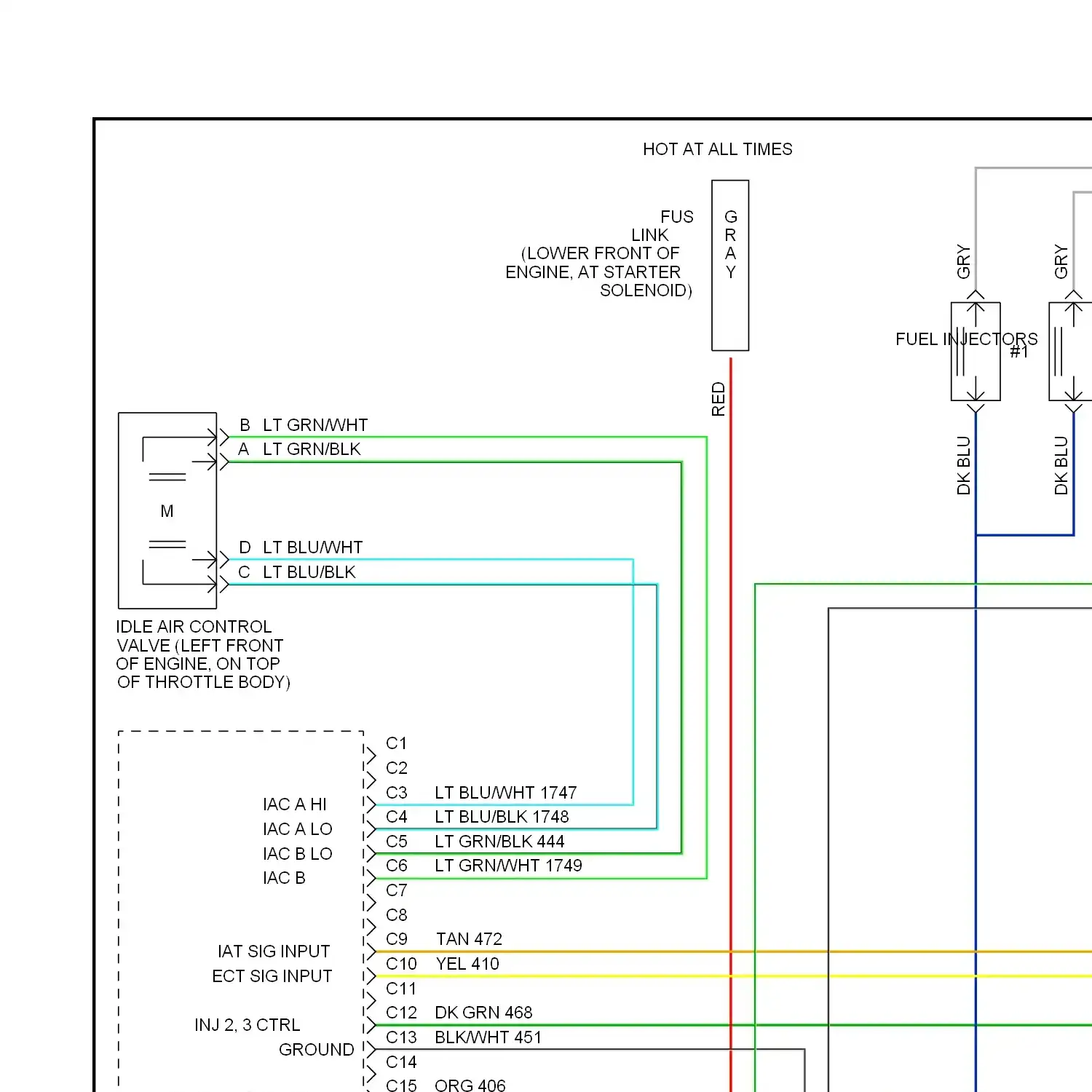
Task: Click the 'TAN 472' wire label
Action: click(469, 939)
